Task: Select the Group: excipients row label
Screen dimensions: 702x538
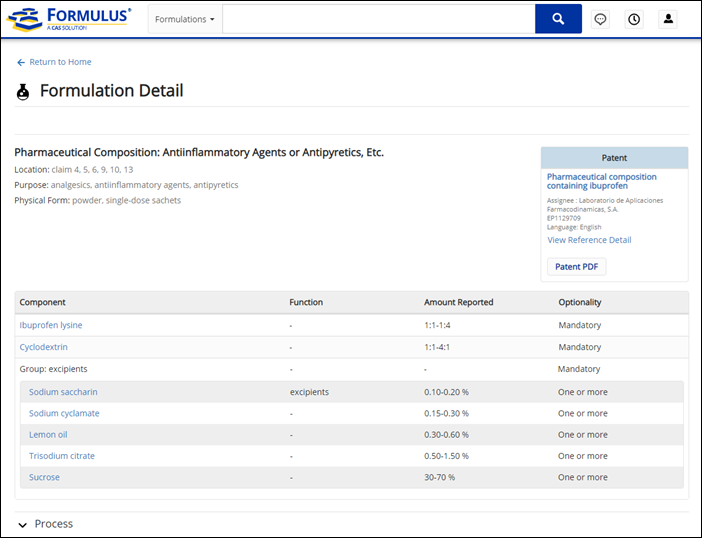Action: (53, 369)
